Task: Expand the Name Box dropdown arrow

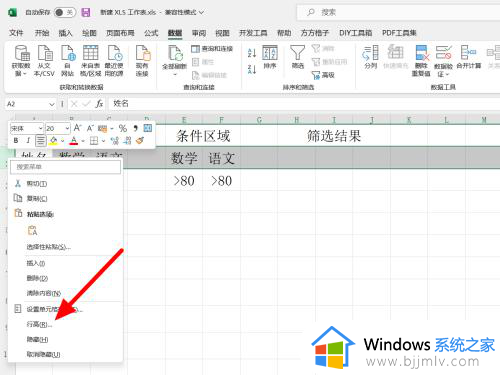Action: coord(52,104)
